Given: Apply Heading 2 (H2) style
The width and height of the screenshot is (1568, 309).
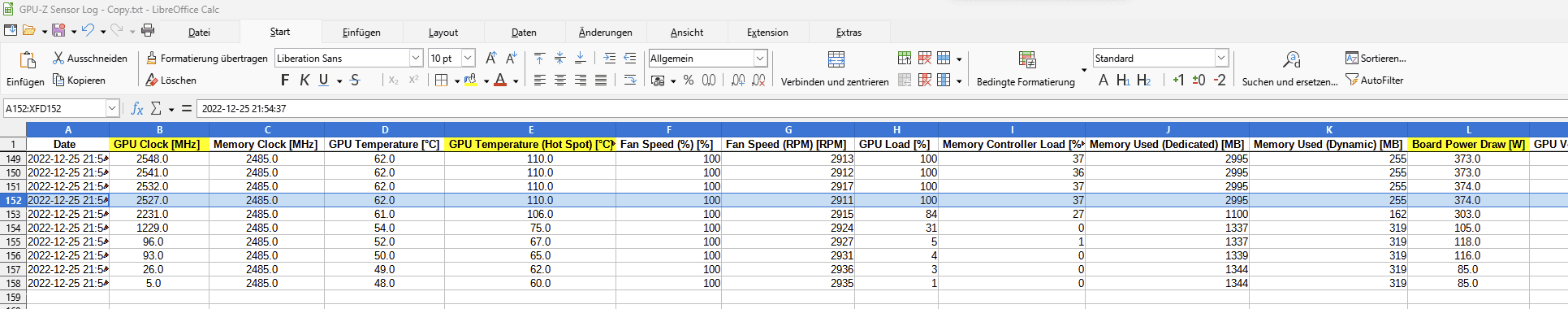Looking at the screenshot, I should 1143,81.
